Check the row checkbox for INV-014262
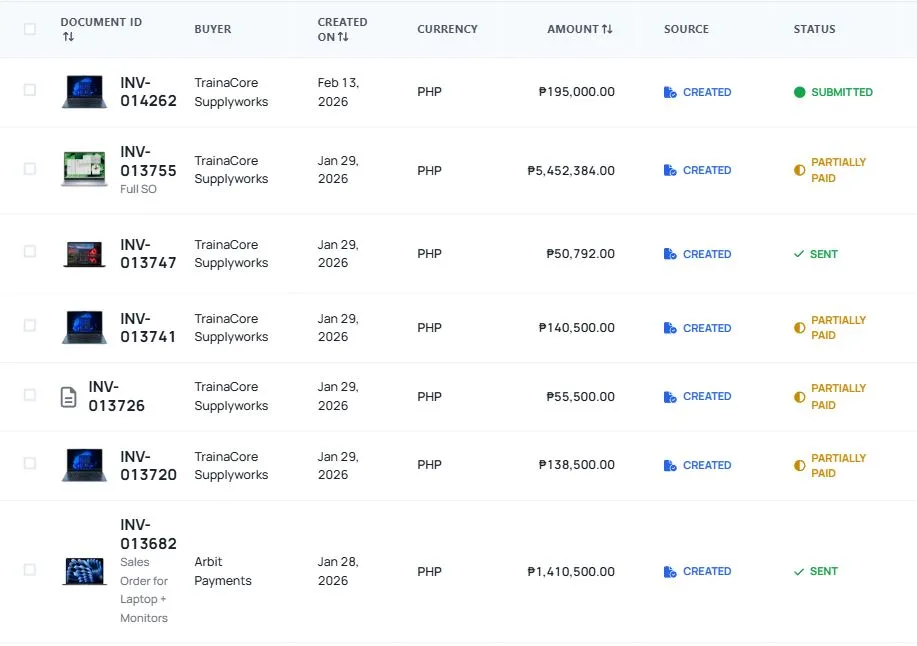The width and height of the screenshot is (917, 646). click(x=29, y=89)
